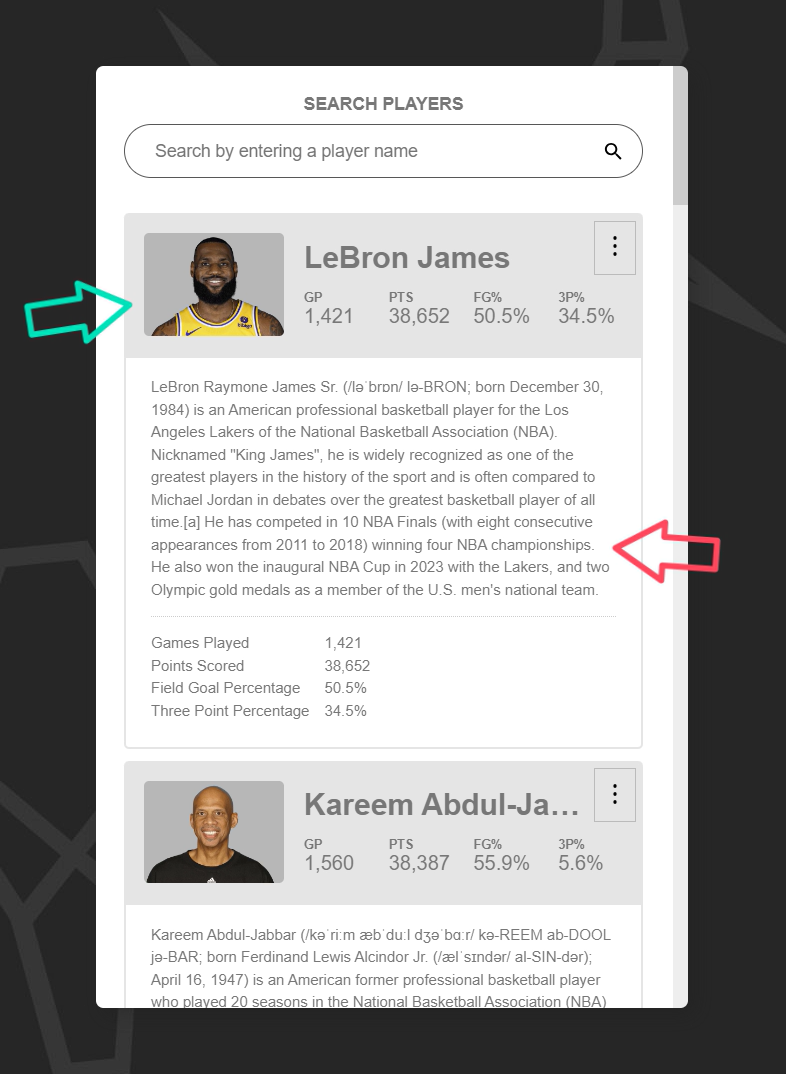Click LeBron's FG% 50.5% header stat
This screenshot has width=786, height=1074.
click(x=501, y=308)
